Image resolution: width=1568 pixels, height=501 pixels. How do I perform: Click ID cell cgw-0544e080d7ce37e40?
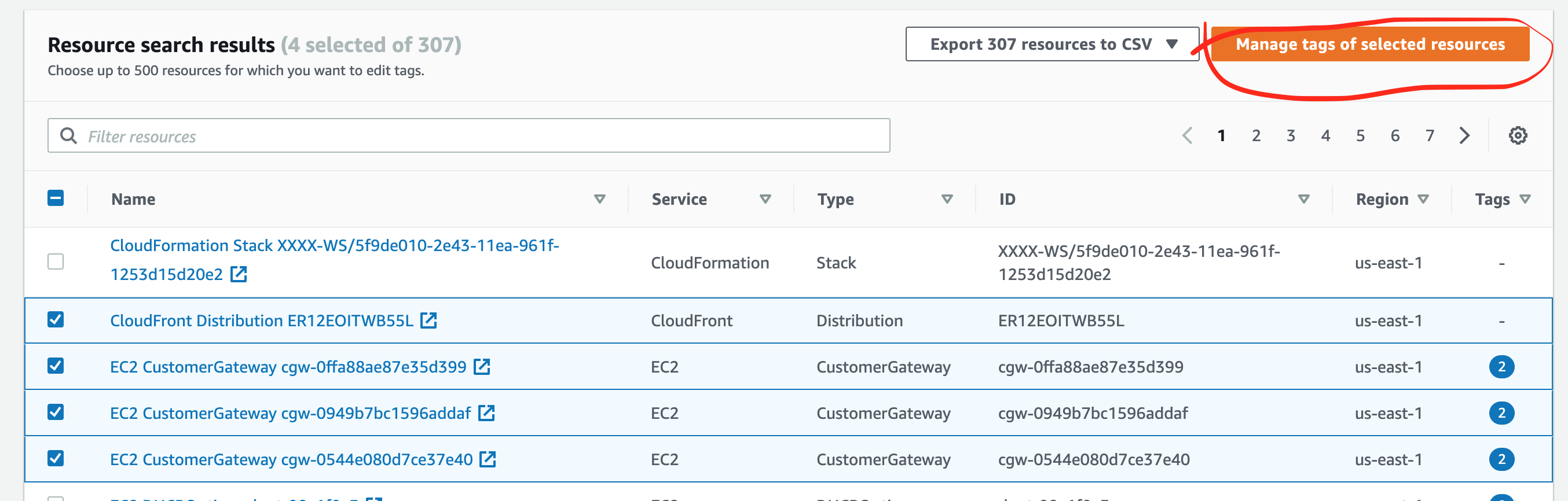(x=1094, y=459)
